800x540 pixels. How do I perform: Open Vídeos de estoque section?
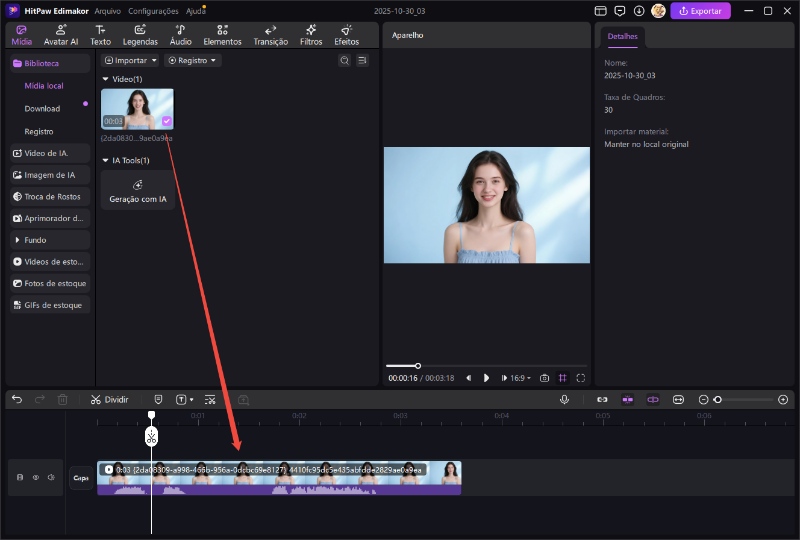(50, 262)
